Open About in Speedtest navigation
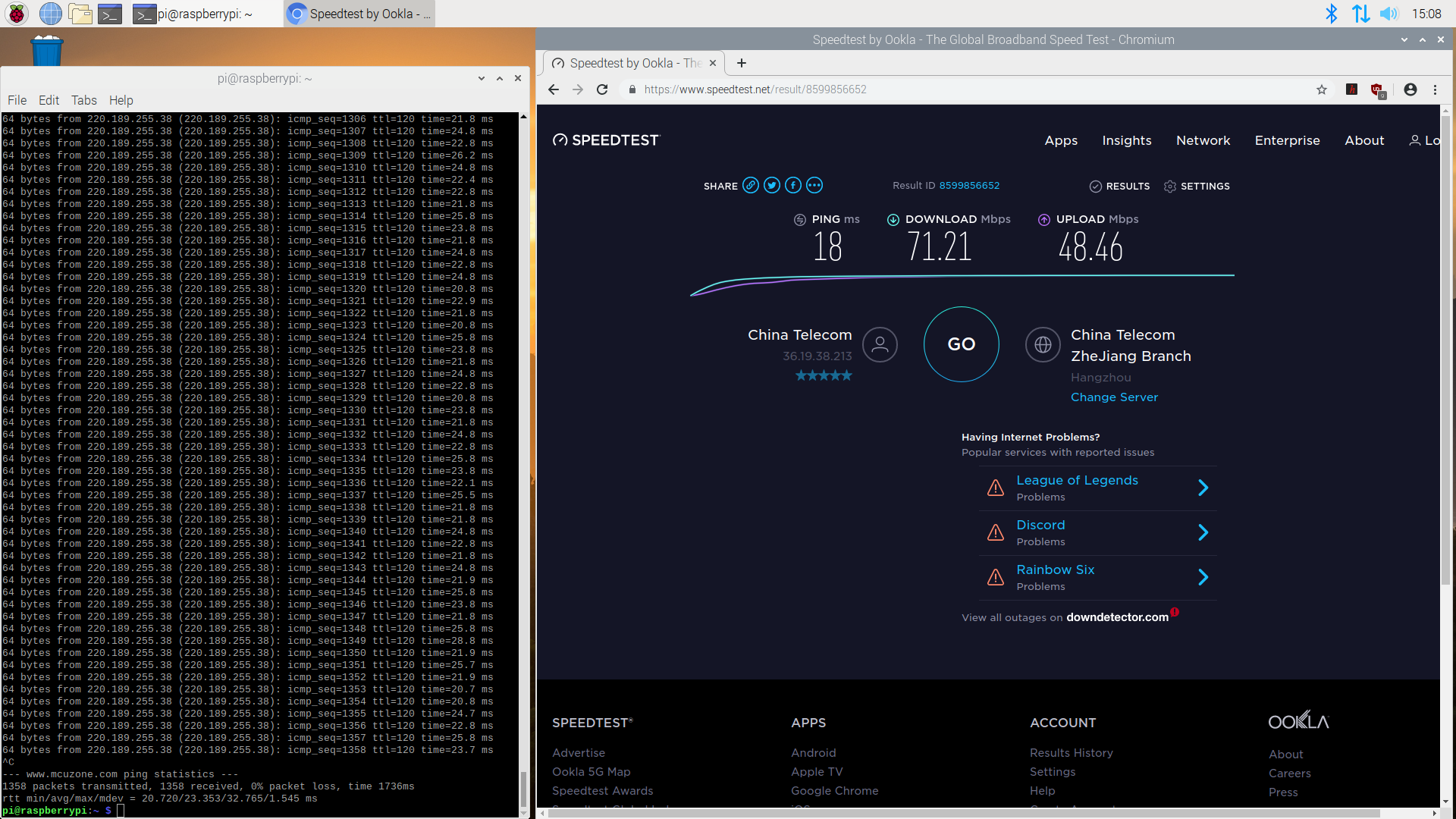The height and width of the screenshot is (819, 1456). tap(1364, 140)
